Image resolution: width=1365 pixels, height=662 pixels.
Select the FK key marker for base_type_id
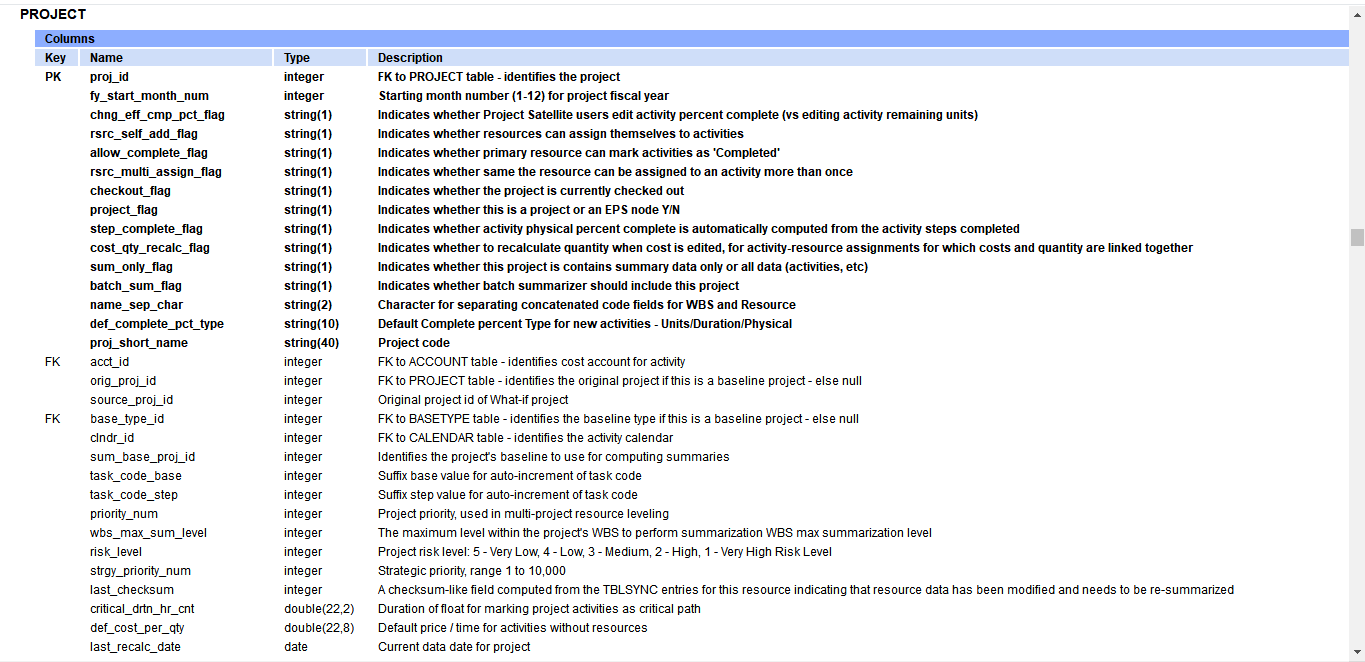click(x=53, y=419)
